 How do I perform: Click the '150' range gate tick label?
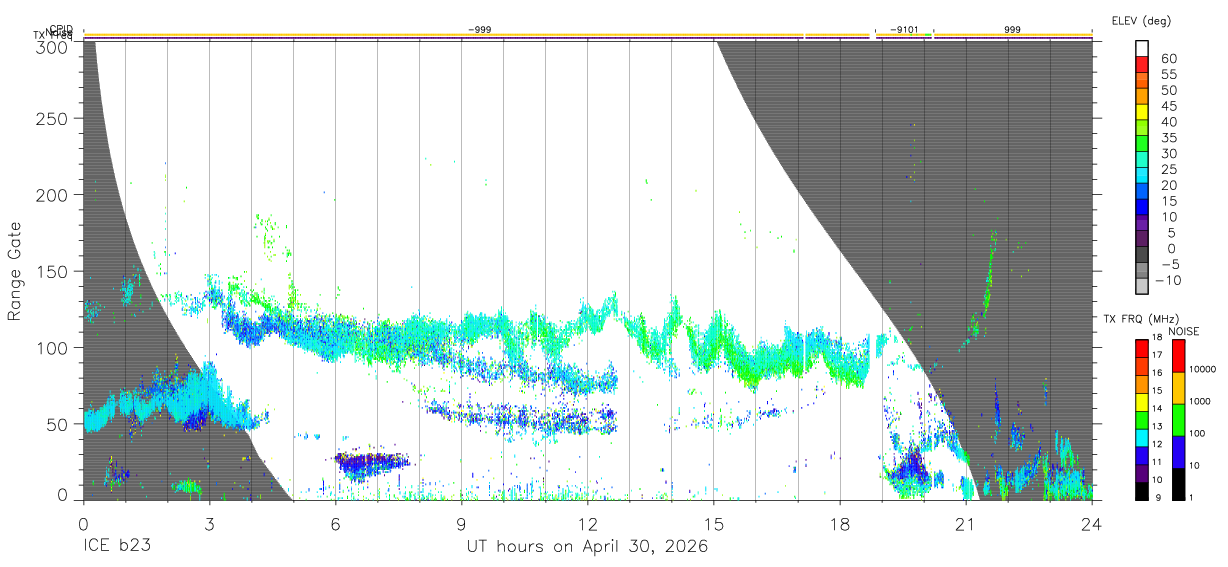point(52,271)
